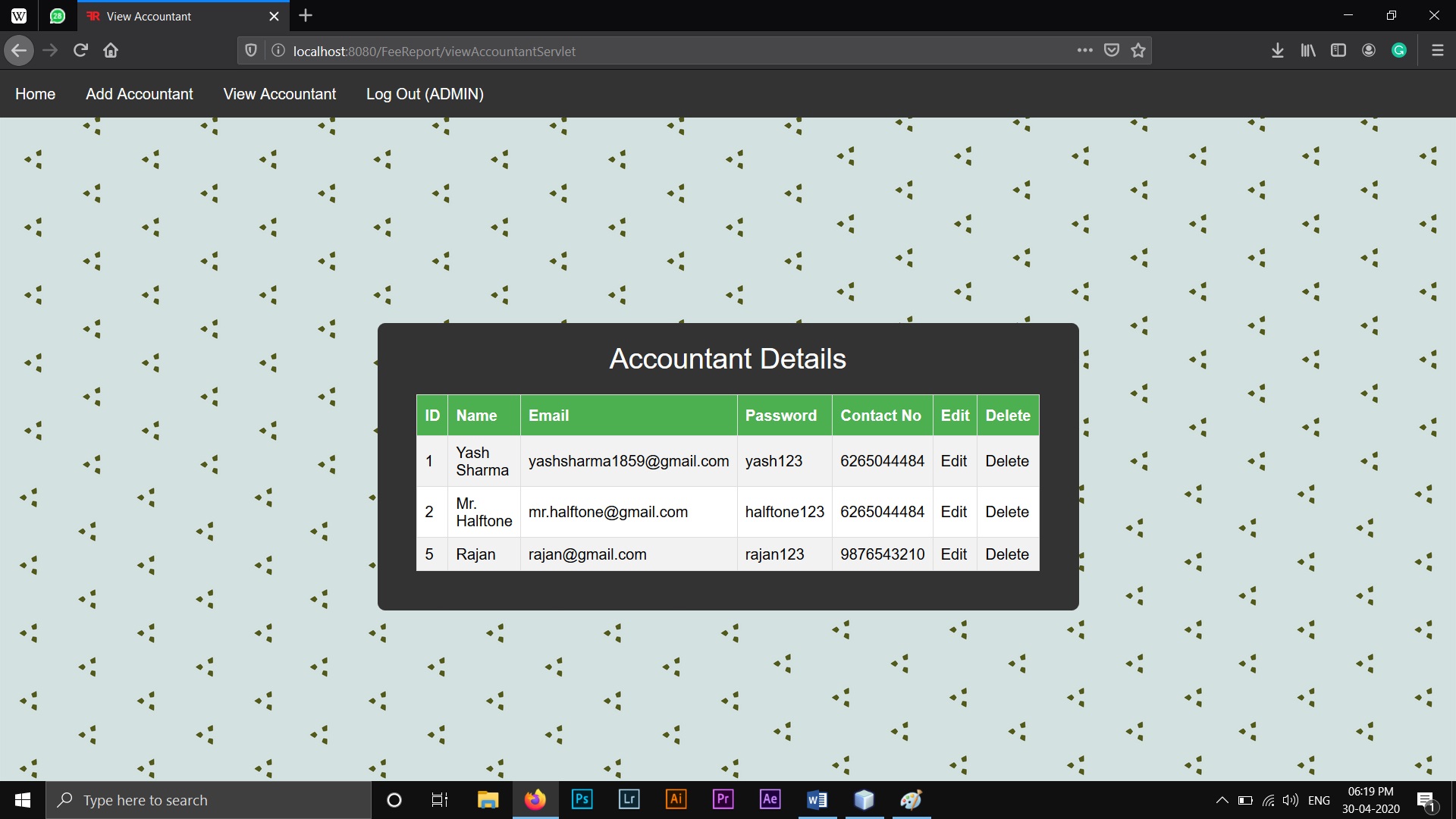Image resolution: width=1456 pixels, height=819 pixels.
Task: Select Home in navigation bar
Action: click(x=35, y=94)
